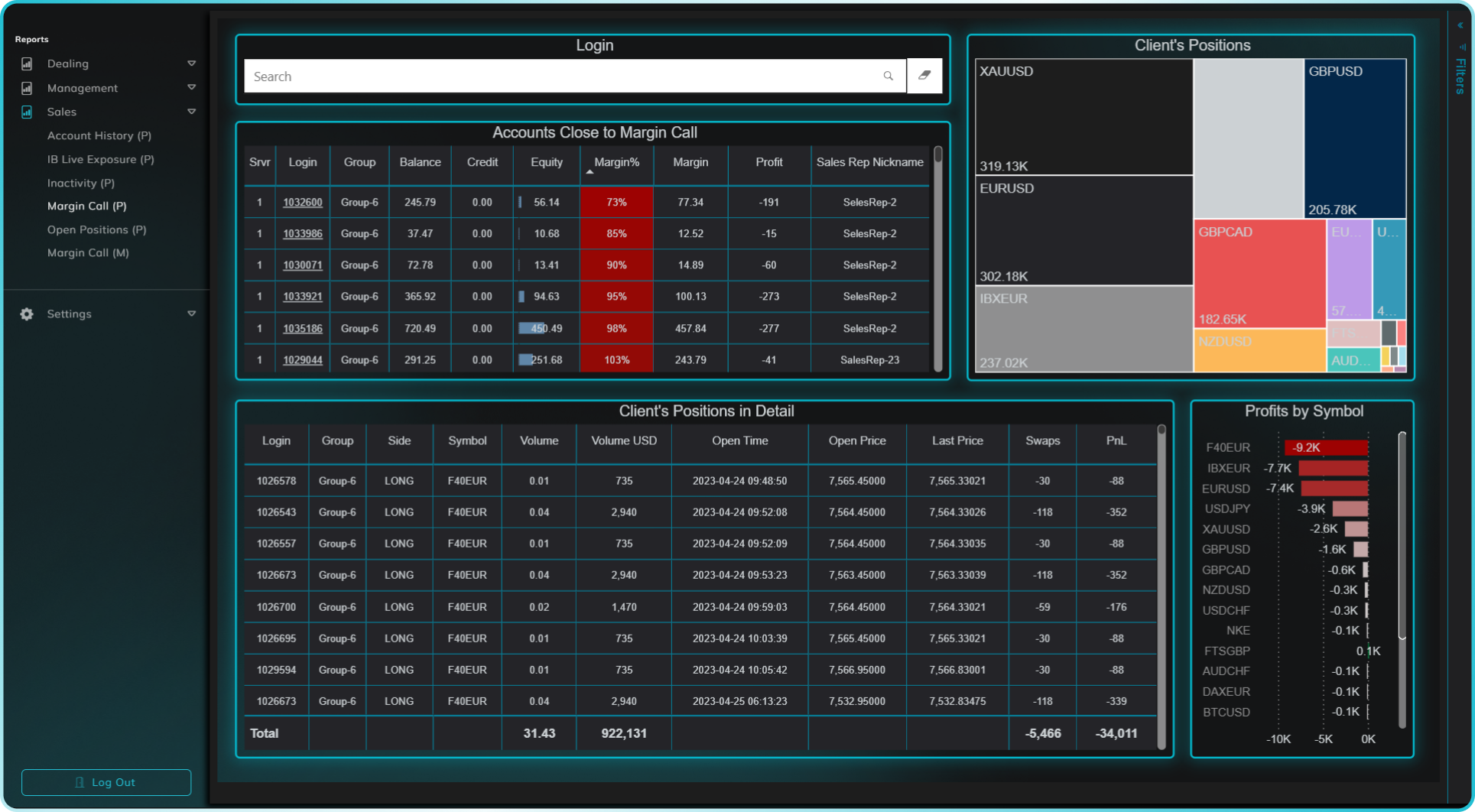This screenshot has width=1475, height=812.
Task: Expand the Dealing menu
Action: coord(191,63)
